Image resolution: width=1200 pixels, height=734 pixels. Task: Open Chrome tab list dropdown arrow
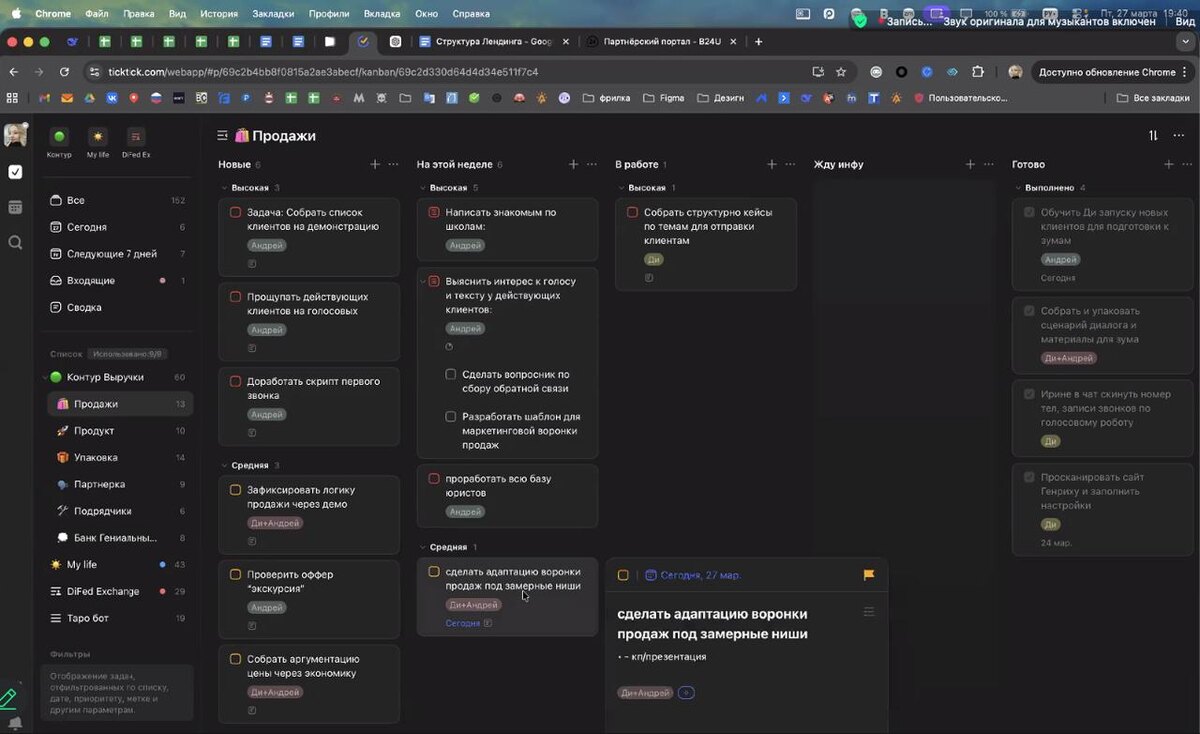coord(1185,42)
